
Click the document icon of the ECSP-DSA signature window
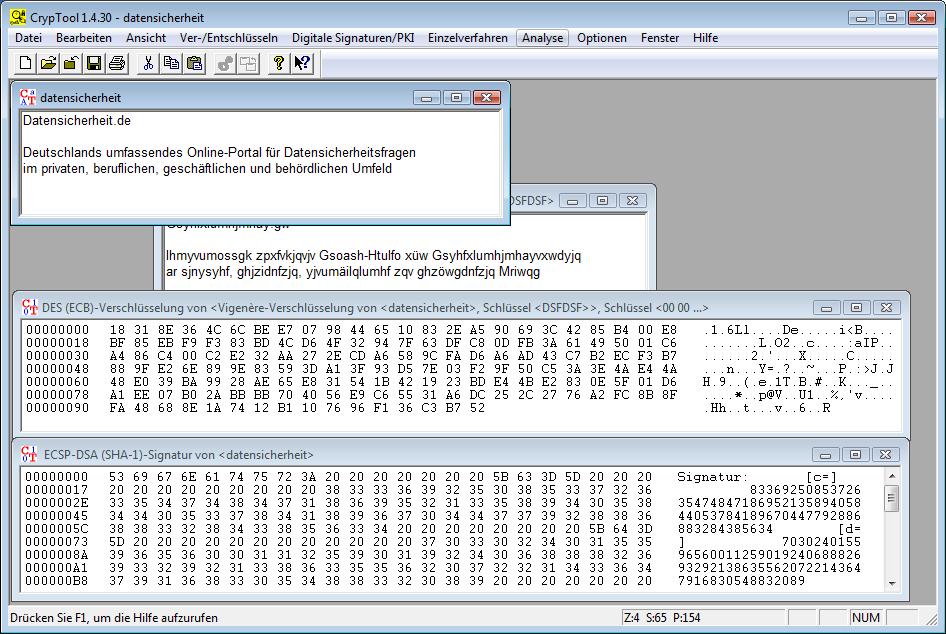coord(29,454)
